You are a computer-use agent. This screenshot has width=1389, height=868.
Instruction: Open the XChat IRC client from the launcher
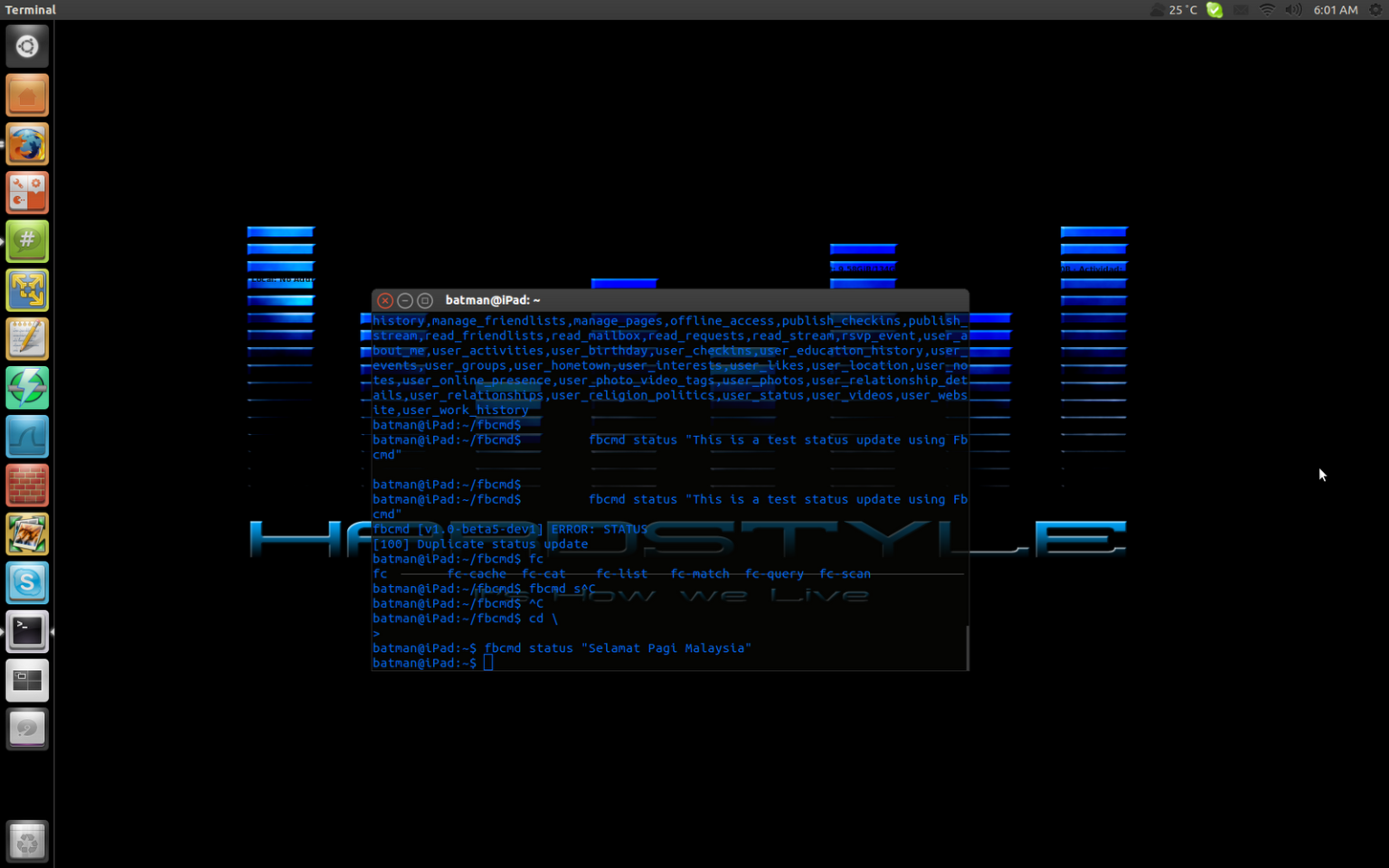click(27, 241)
